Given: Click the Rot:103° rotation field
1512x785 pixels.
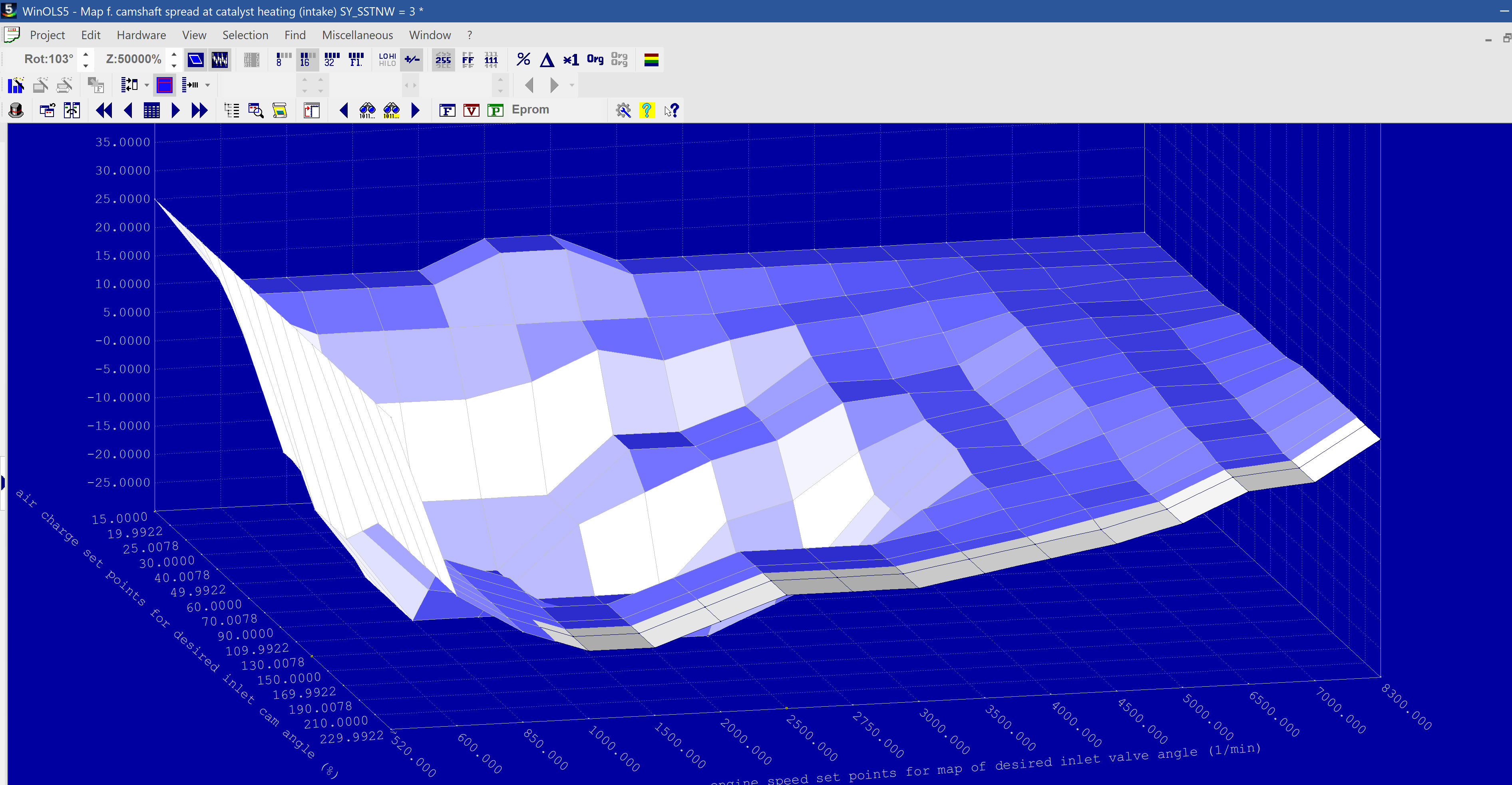Looking at the screenshot, I should 49,59.
